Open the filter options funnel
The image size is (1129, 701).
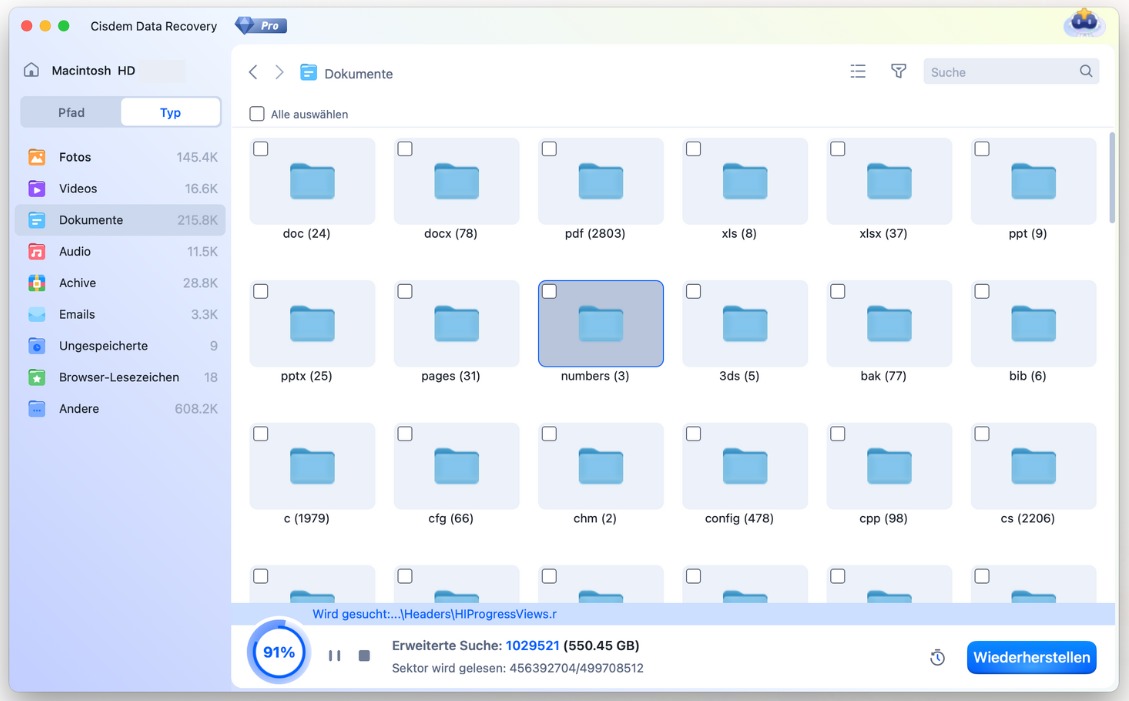[898, 71]
